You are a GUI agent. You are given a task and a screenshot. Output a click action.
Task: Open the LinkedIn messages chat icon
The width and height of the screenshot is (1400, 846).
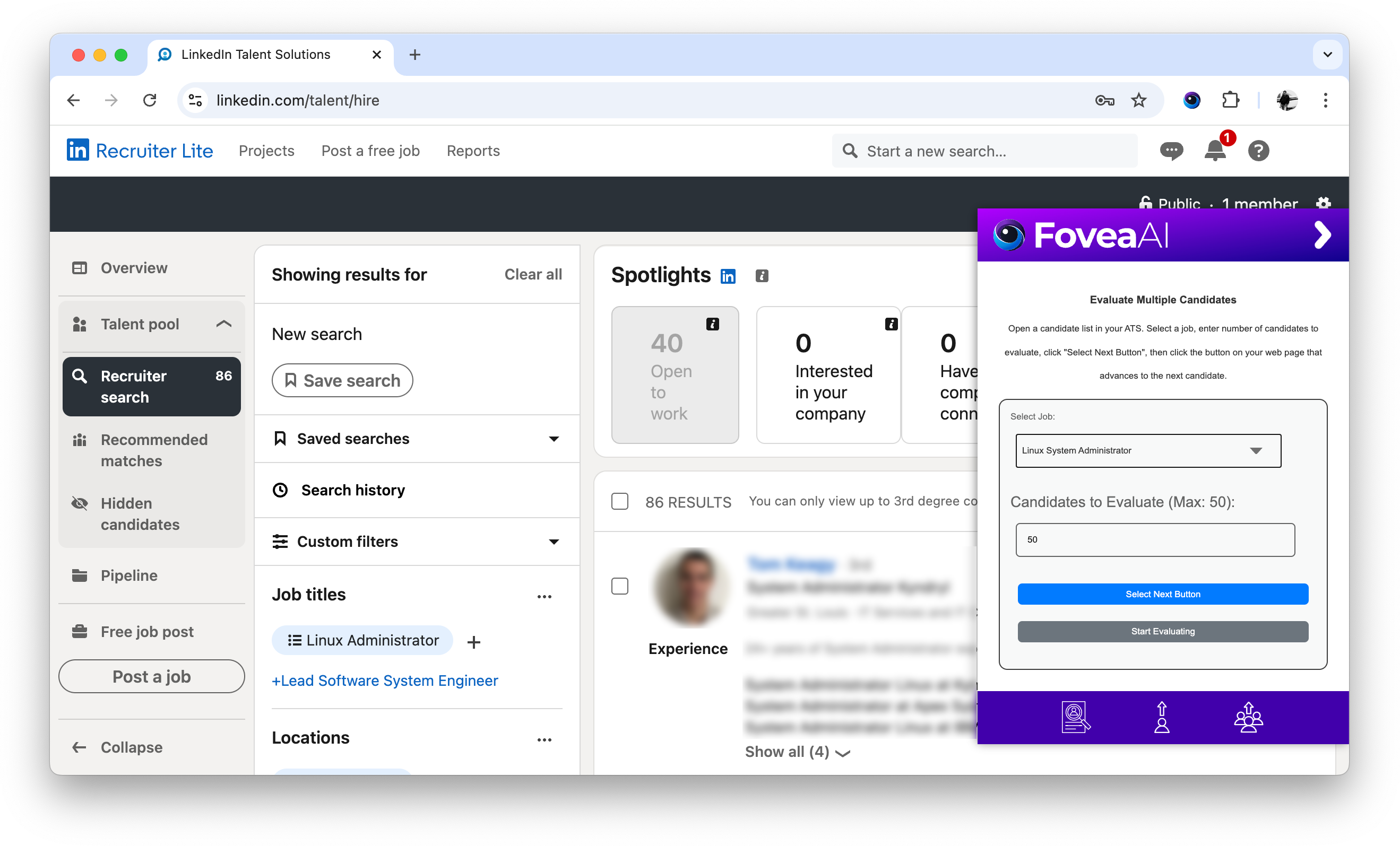coord(1171,151)
